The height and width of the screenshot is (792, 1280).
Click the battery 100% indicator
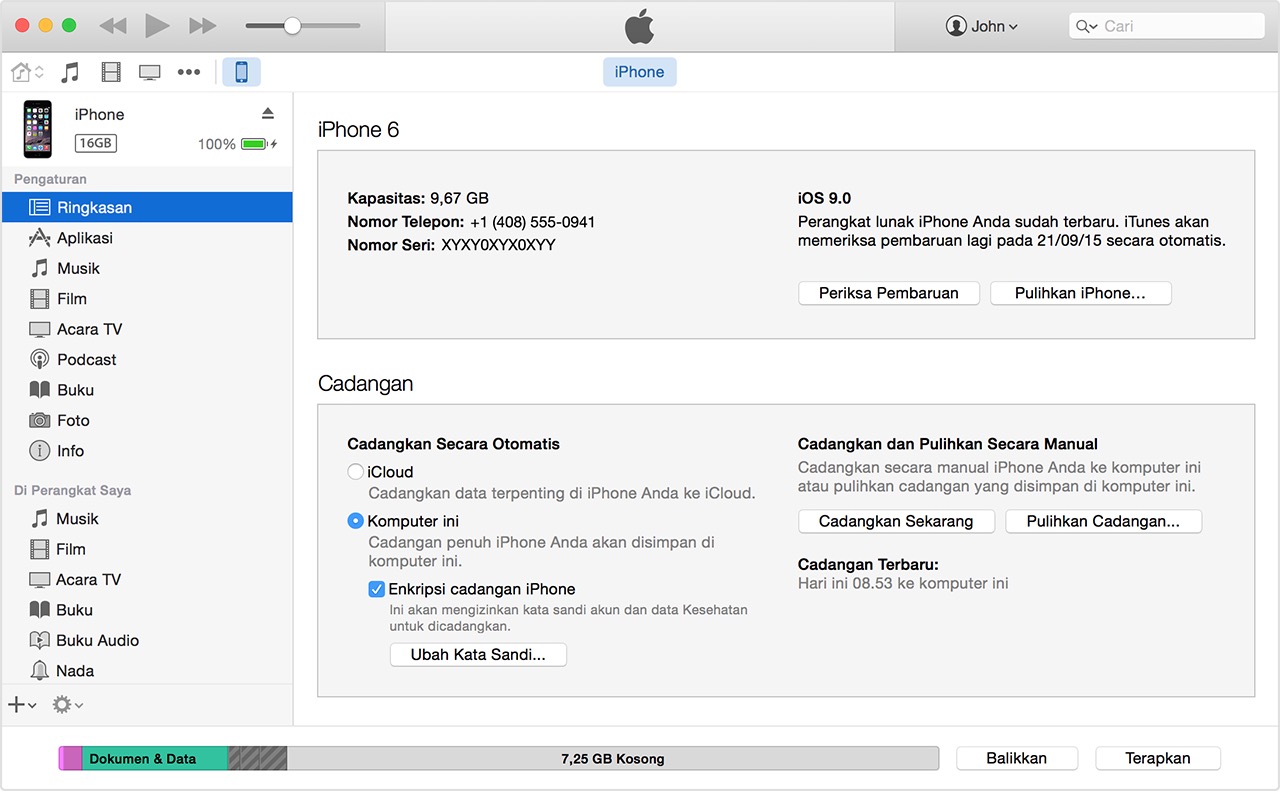(237, 144)
